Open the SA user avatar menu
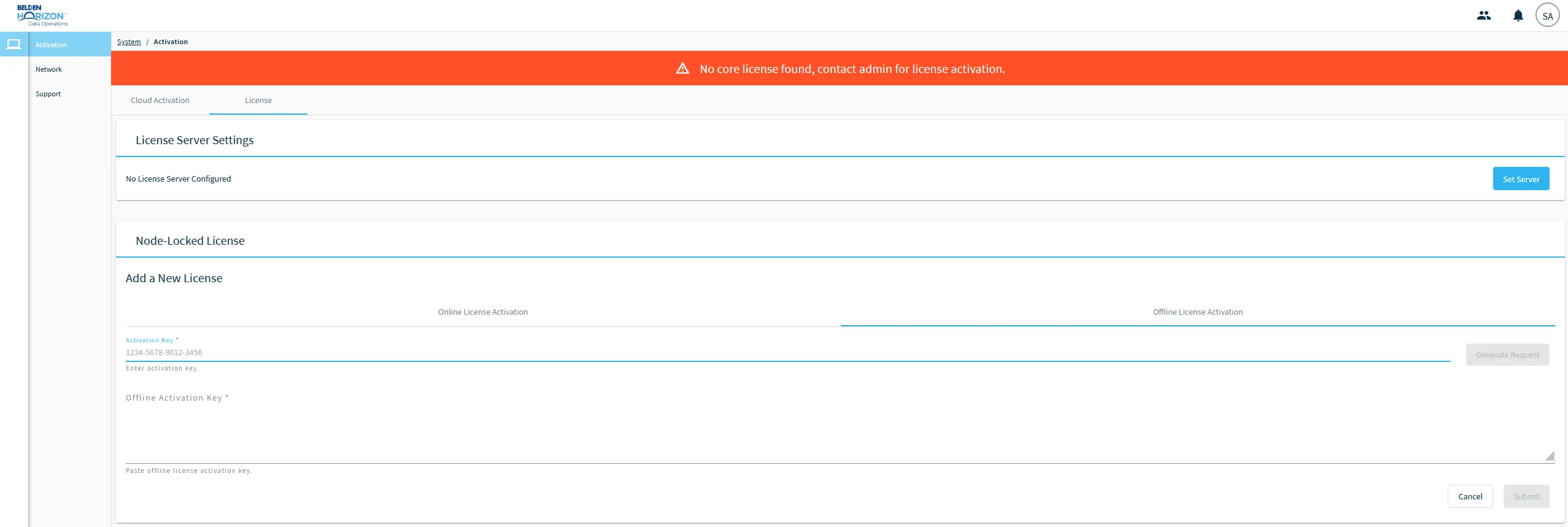 [x=1547, y=16]
